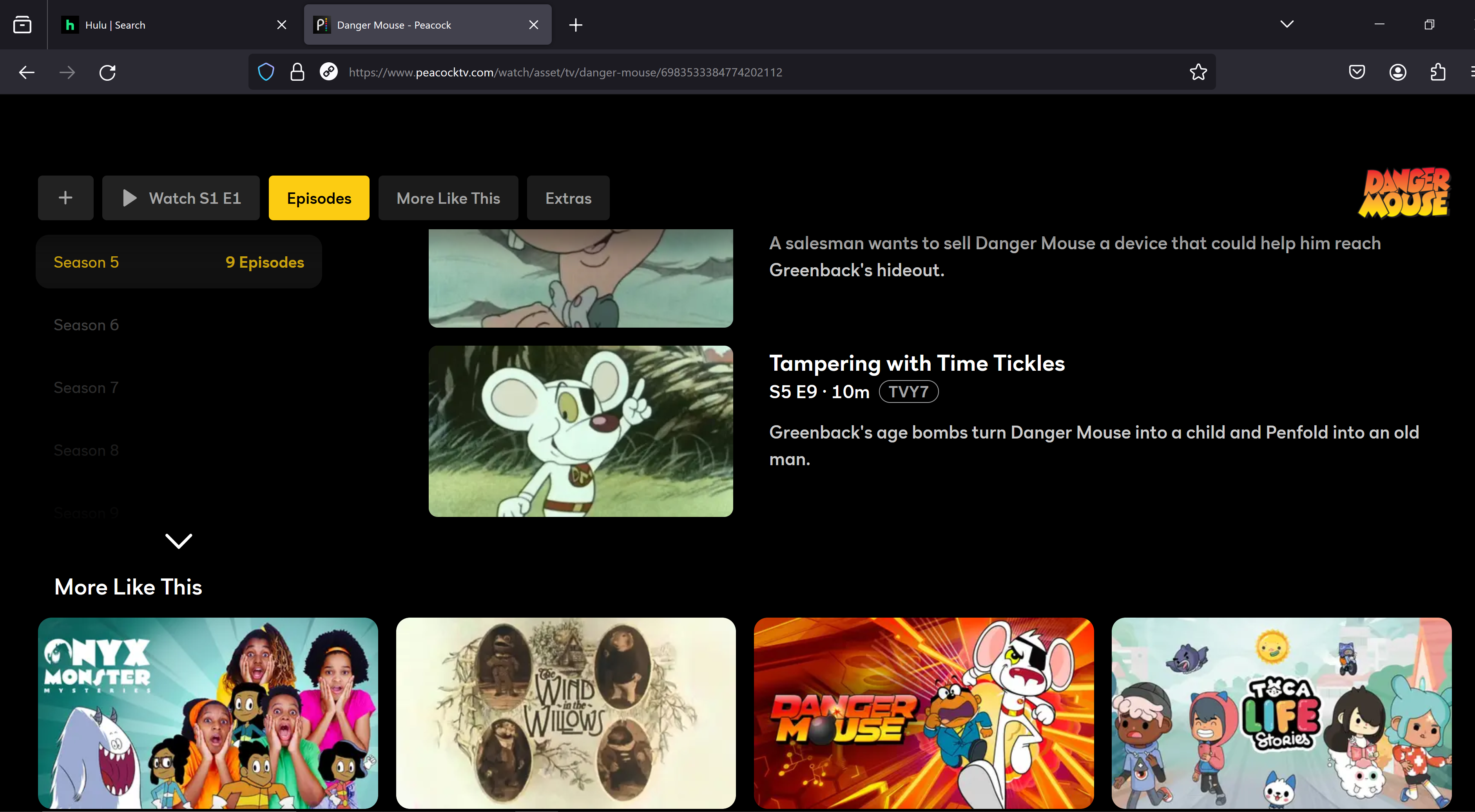
Task: Click the Danger Mouse show logo
Action: click(1404, 193)
